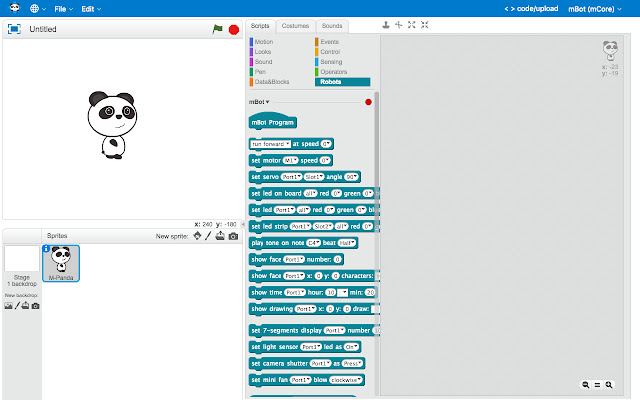
Task: Select the Operators block category
Action: click(x=331, y=72)
